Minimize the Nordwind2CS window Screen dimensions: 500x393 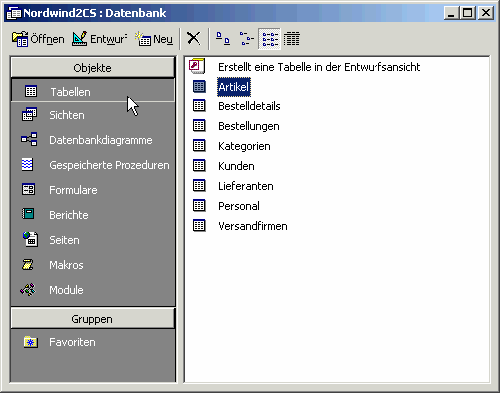(451, 13)
